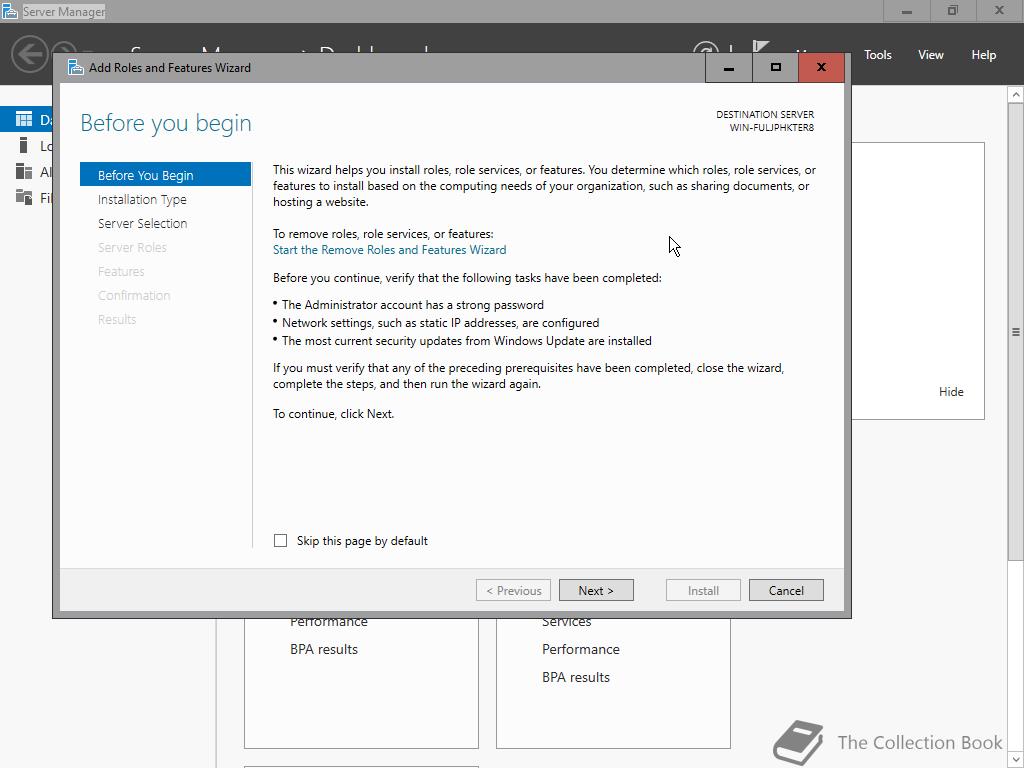Go to the Installation Type step

pos(142,199)
